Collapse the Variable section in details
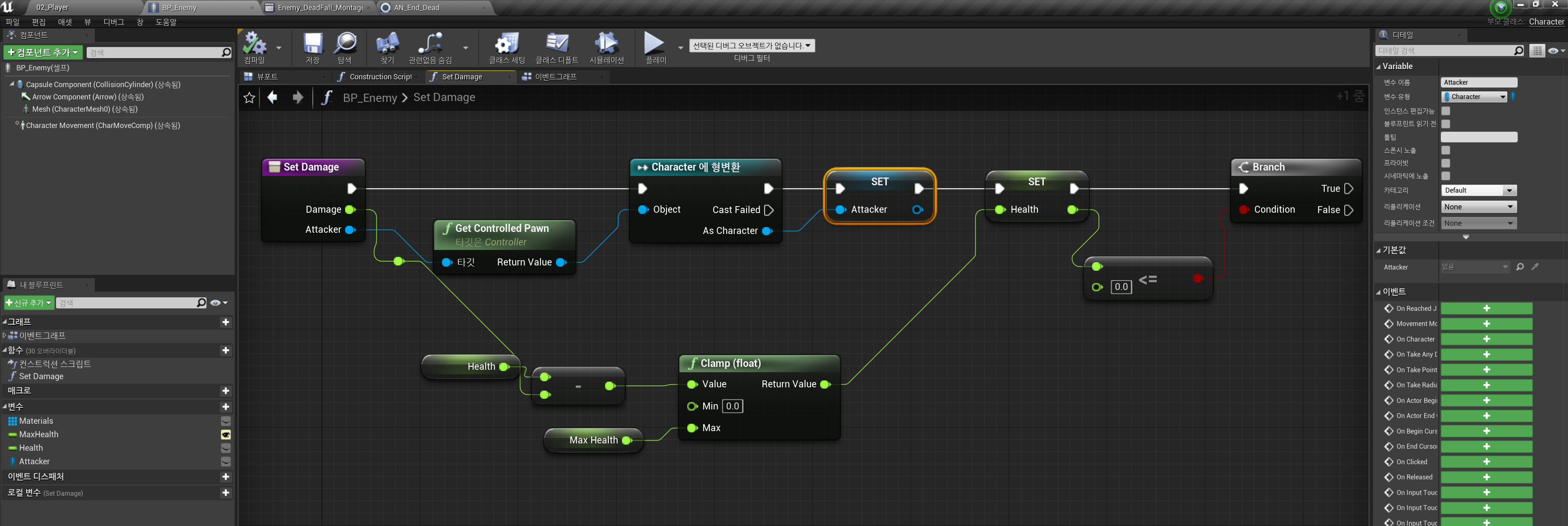1568x526 pixels. [x=1379, y=66]
